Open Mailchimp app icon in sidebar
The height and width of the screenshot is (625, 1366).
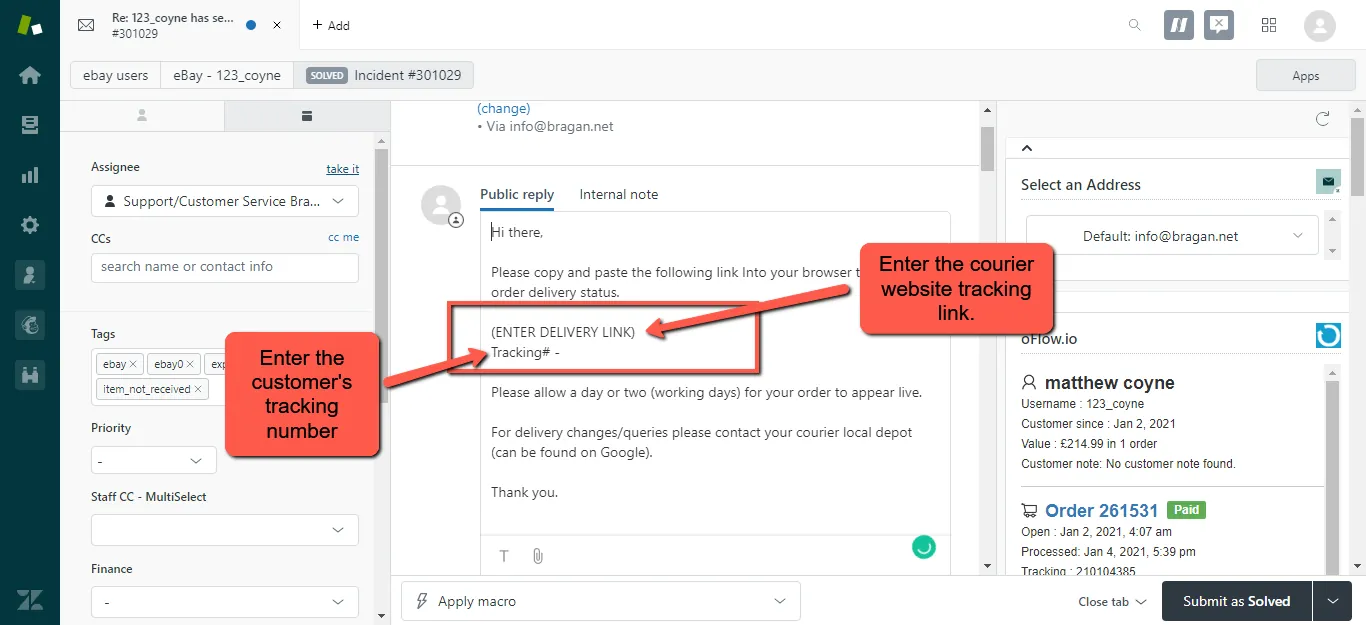[30, 325]
